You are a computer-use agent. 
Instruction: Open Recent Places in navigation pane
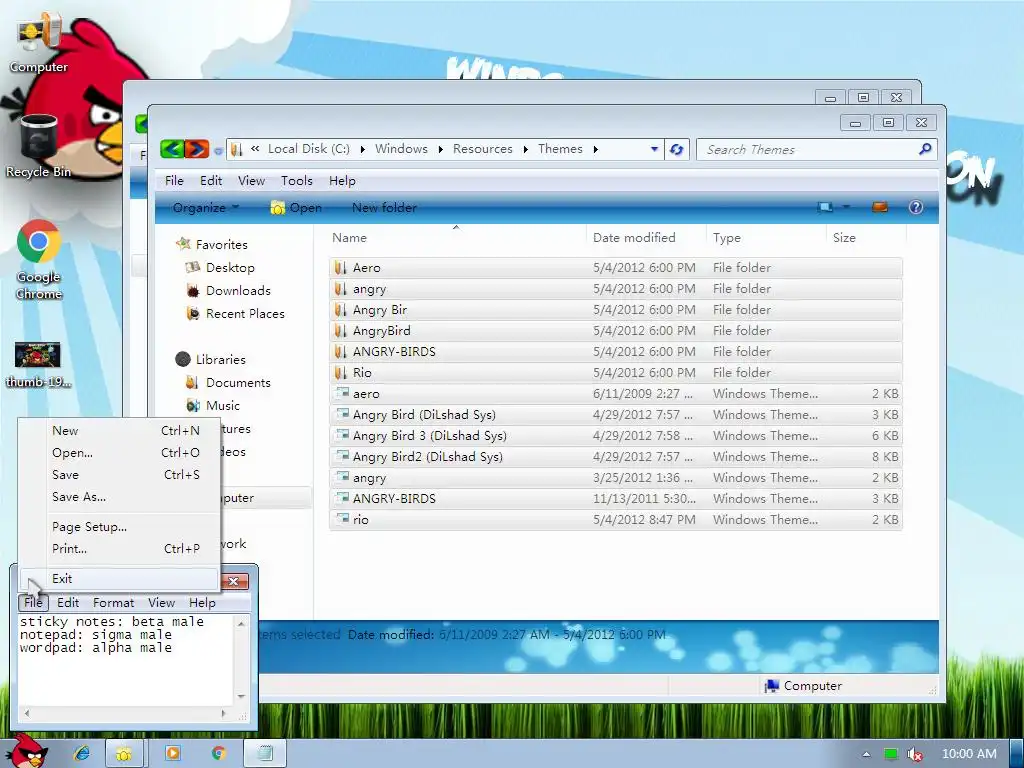click(x=245, y=313)
